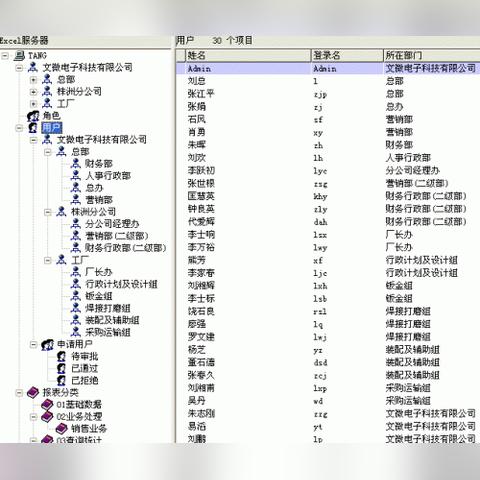480x480 pixels.
Task: Click the TANG server computer icon
Action: [x=19, y=55]
